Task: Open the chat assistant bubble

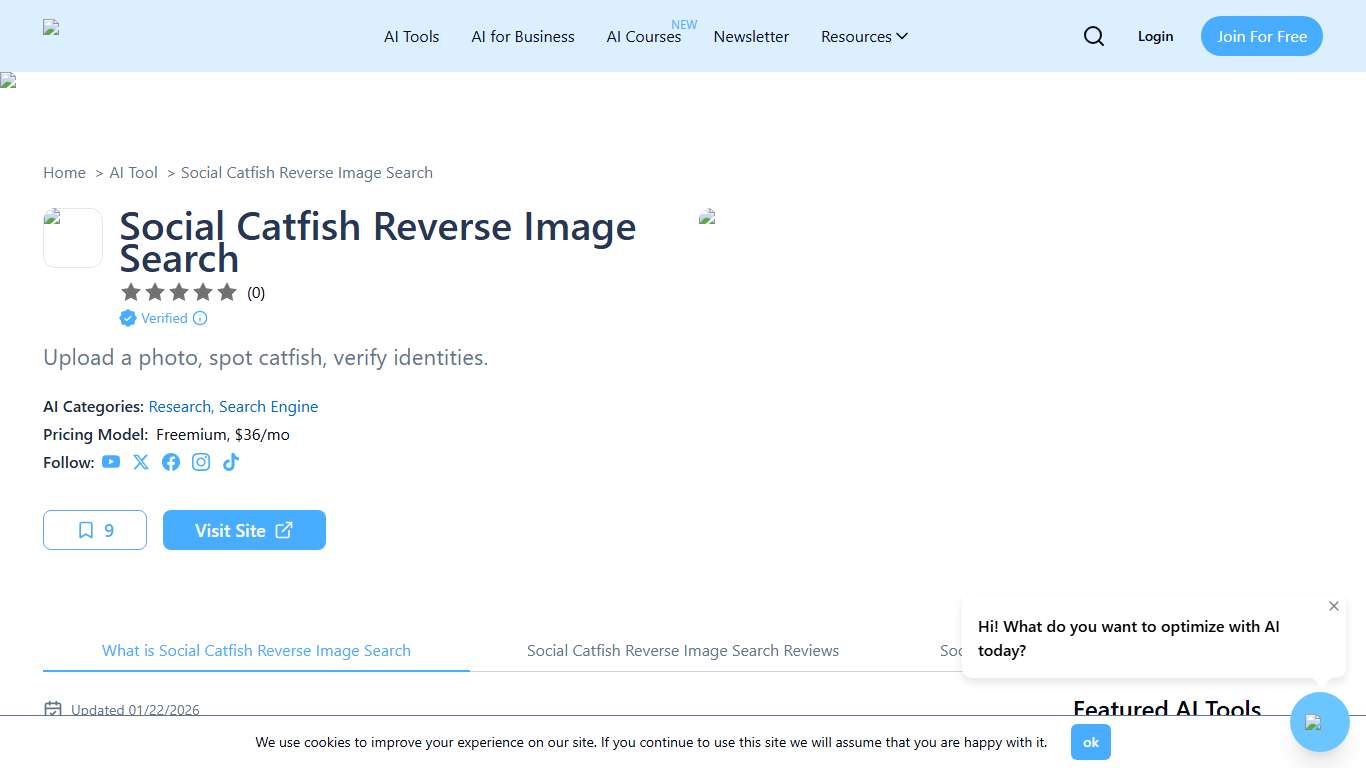Action: 1319,721
